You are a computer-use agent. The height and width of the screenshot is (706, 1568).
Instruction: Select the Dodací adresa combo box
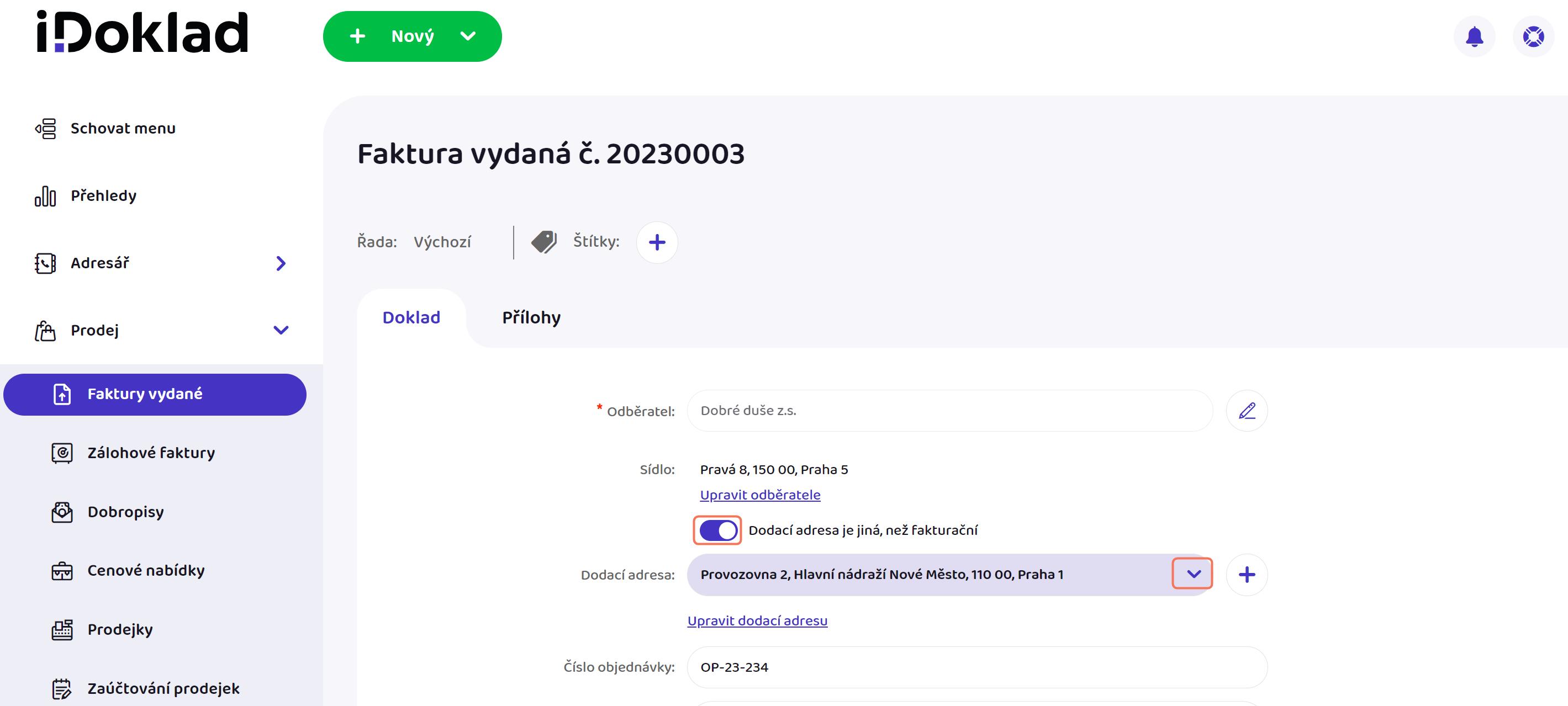pos(949,575)
